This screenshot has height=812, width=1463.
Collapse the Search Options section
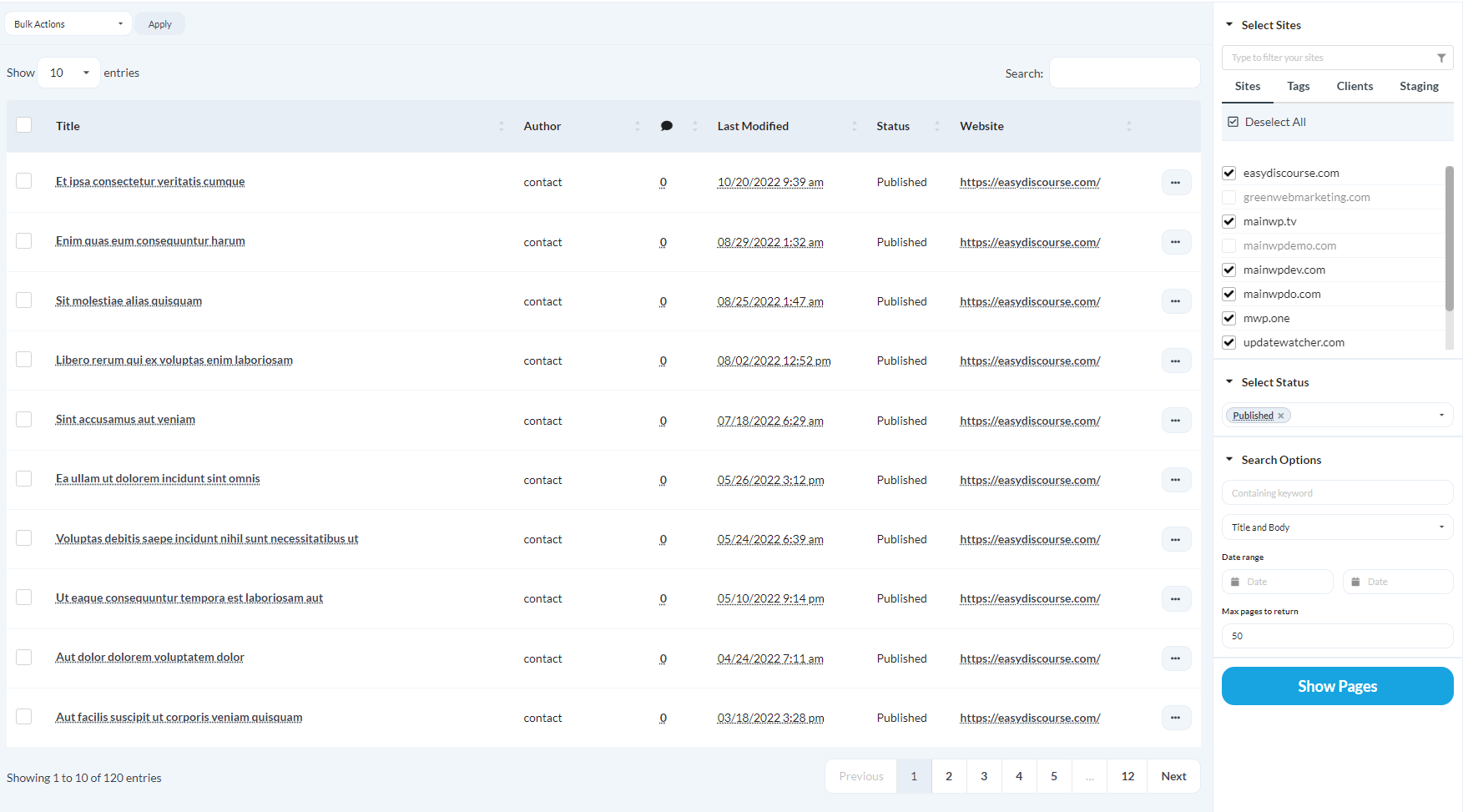pyautogui.click(x=1228, y=459)
